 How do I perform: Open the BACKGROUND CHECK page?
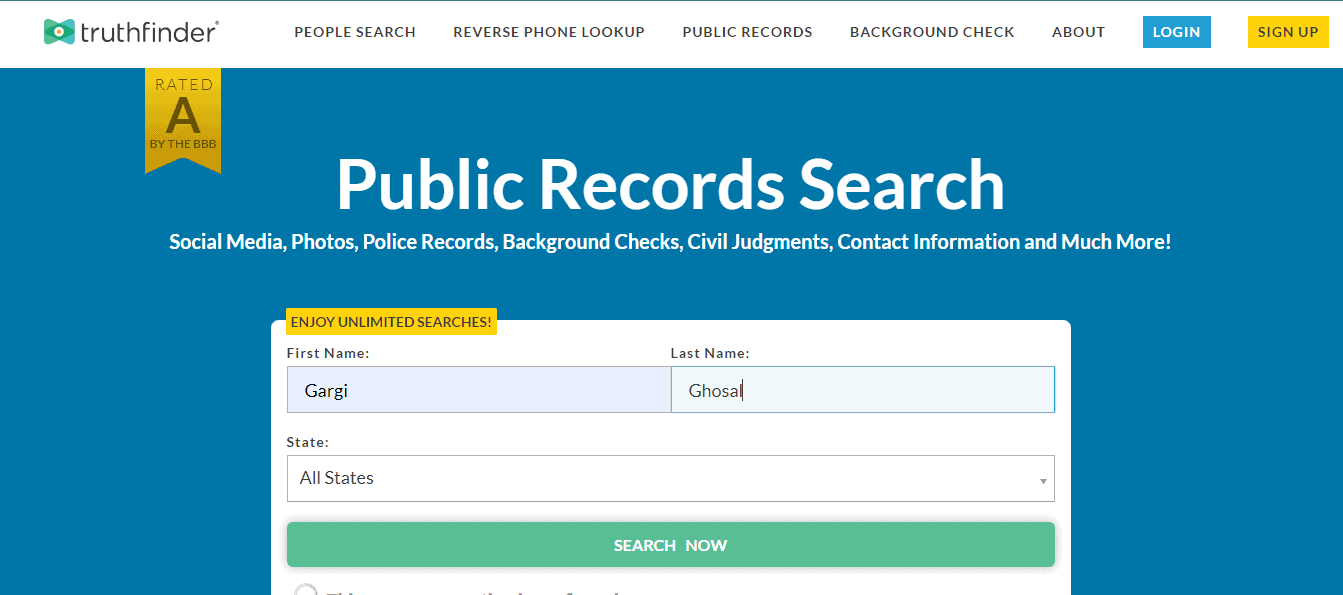click(x=932, y=32)
